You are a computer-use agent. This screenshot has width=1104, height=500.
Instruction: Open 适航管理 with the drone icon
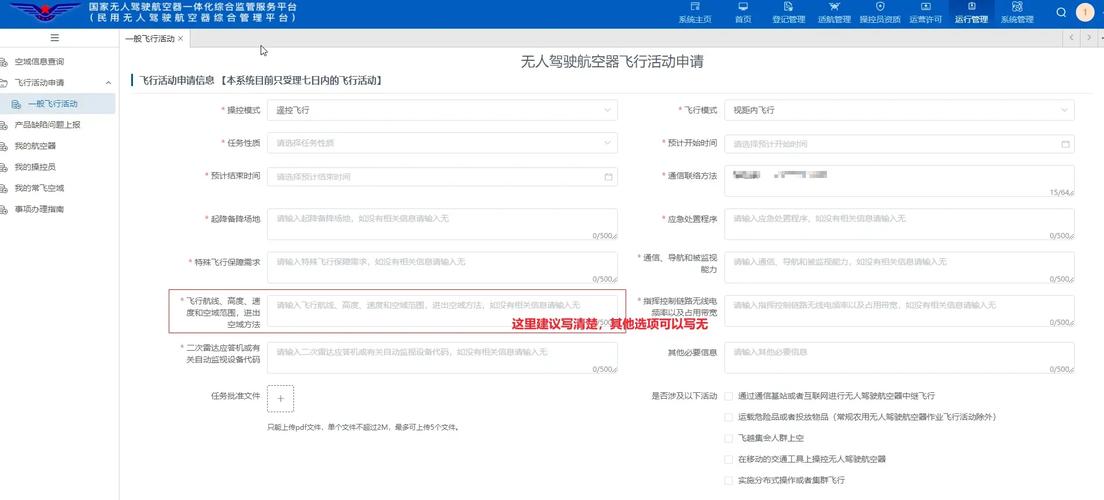(x=834, y=13)
